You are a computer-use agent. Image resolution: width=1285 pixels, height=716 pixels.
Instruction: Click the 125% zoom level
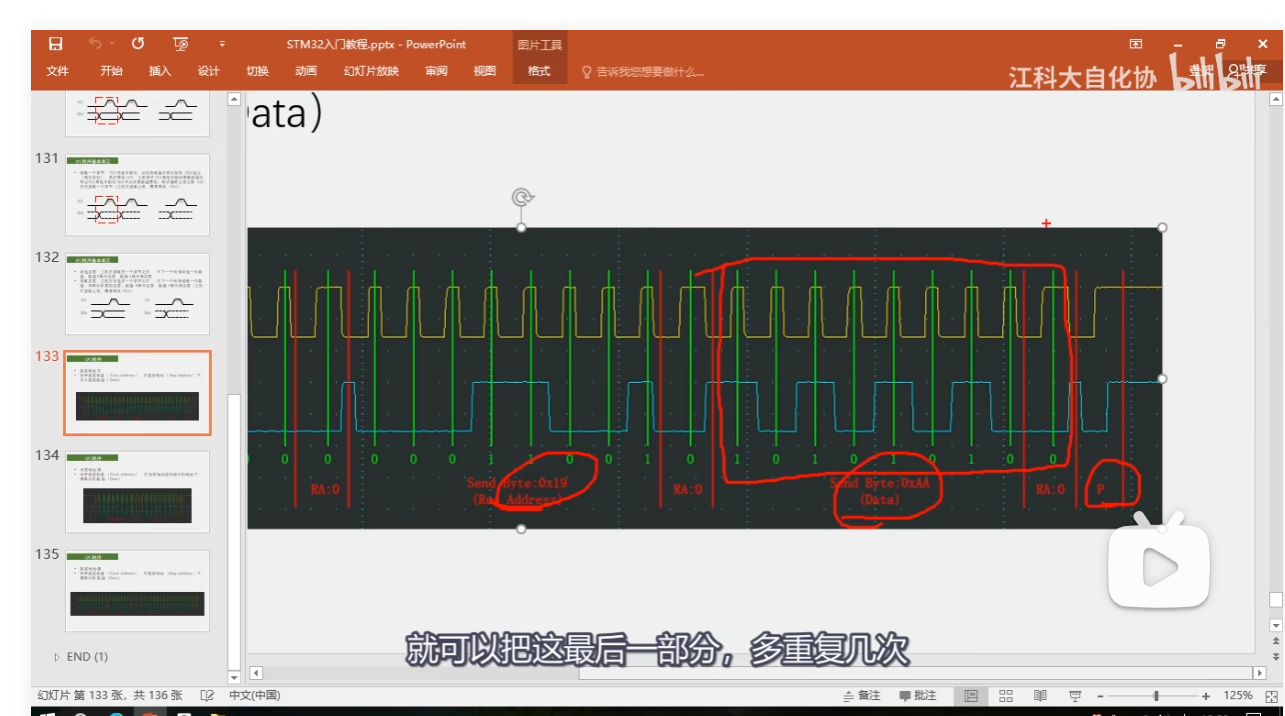[1238, 695]
